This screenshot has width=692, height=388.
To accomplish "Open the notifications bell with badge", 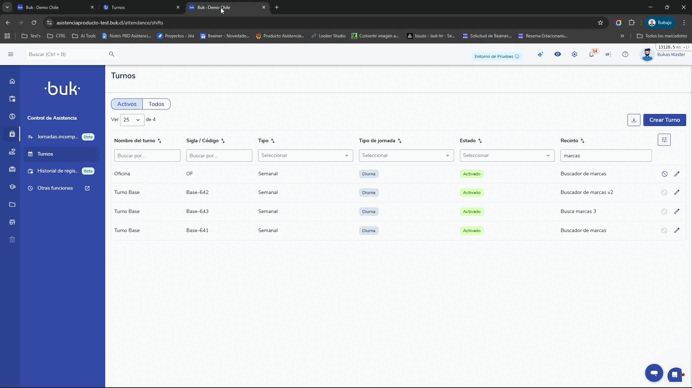I will click(592, 54).
